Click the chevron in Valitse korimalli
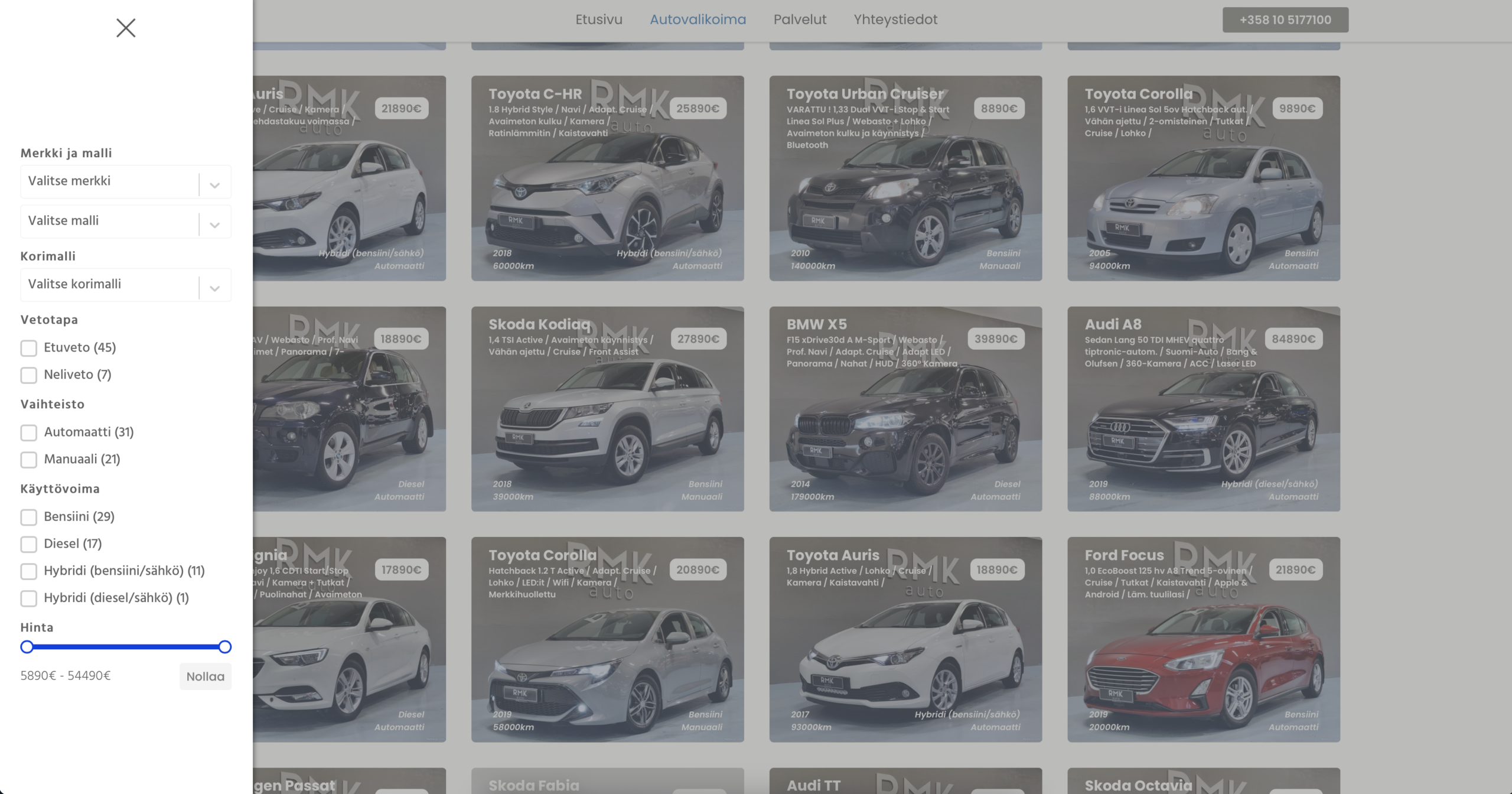Screen dimensions: 1512x794 click(215, 288)
